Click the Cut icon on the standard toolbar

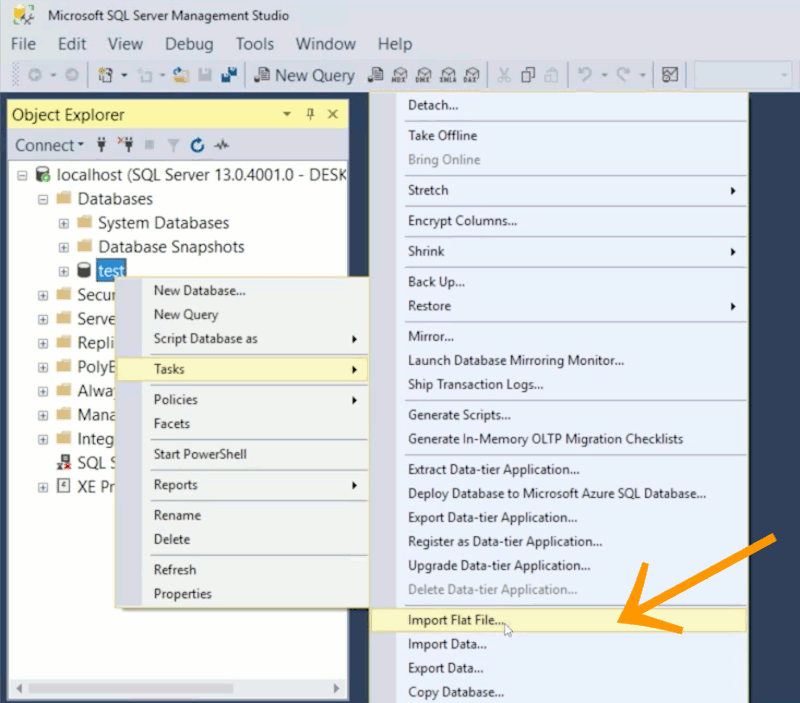click(503, 75)
